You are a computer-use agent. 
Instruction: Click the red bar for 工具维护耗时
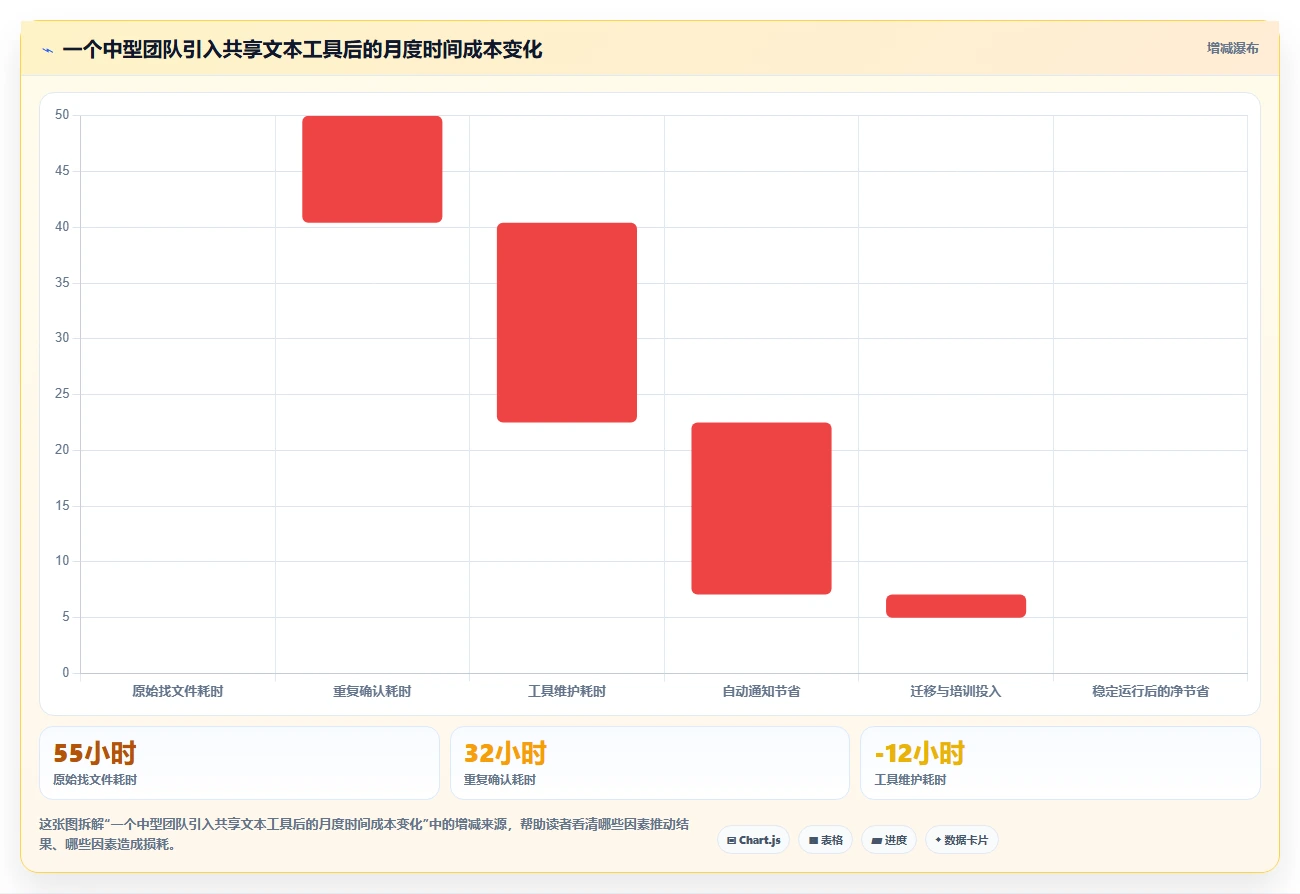567,322
